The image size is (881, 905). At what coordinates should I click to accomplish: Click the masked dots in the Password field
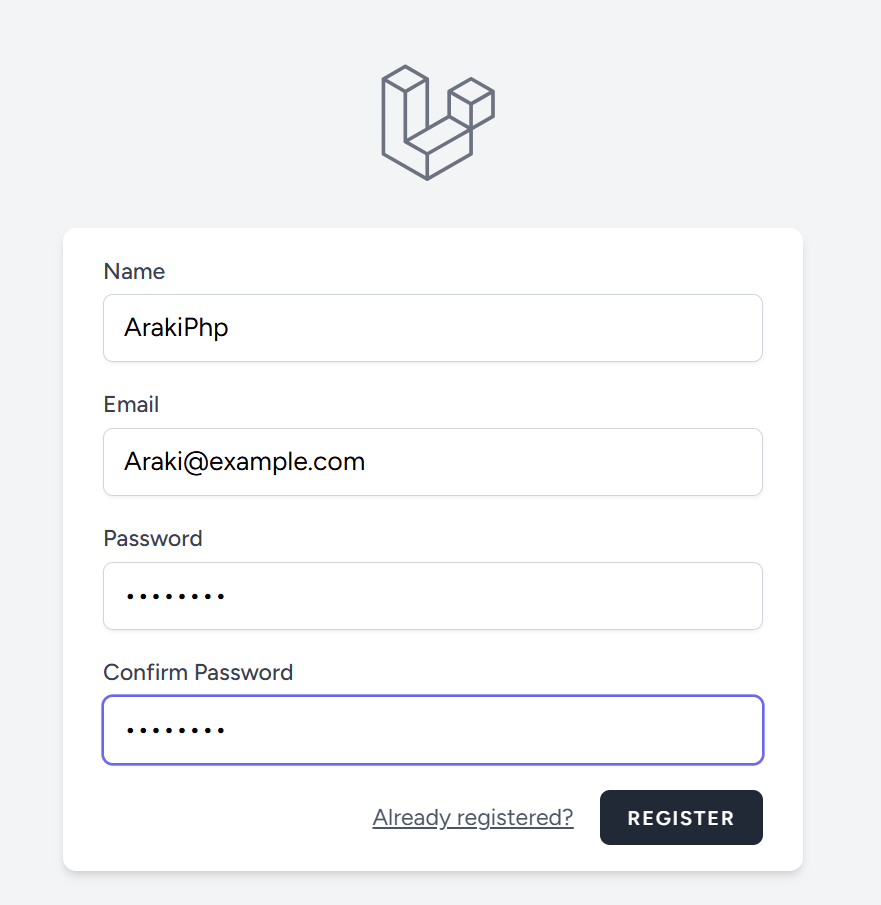coord(174,597)
